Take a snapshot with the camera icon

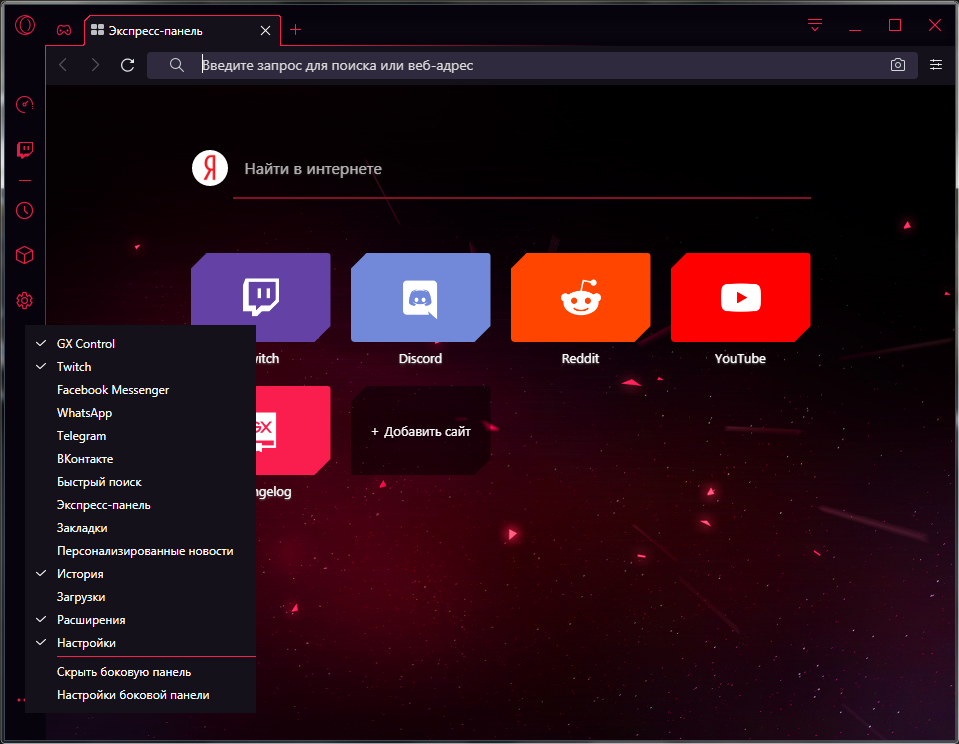[897, 65]
